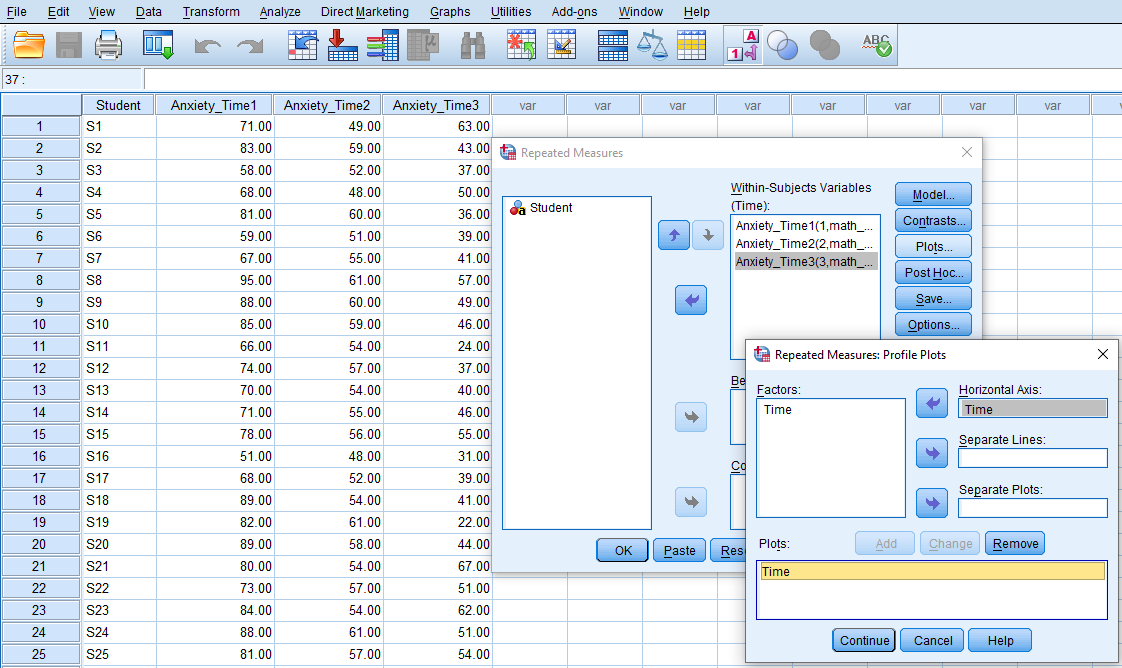
Task: Click the Split File icon
Action: [x=613, y=45]
